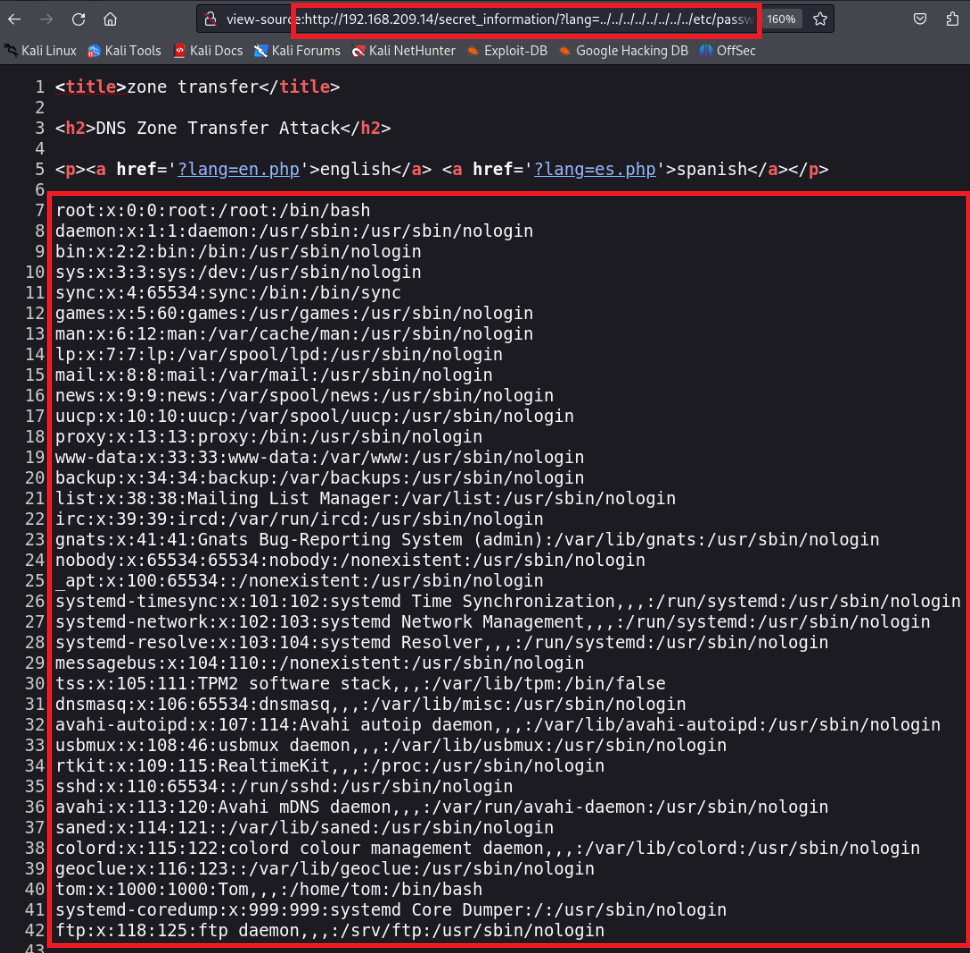Open the Exploit-DB bookmark
970x953 pixels.
click(x=507, y=51)
